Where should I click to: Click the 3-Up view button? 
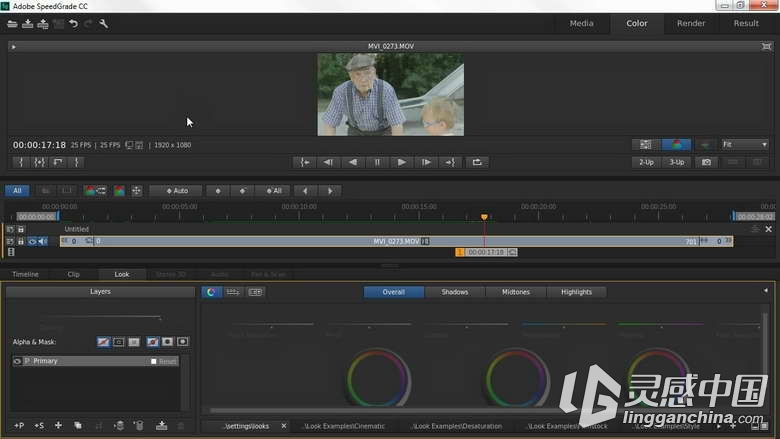(x=677, y=162)
